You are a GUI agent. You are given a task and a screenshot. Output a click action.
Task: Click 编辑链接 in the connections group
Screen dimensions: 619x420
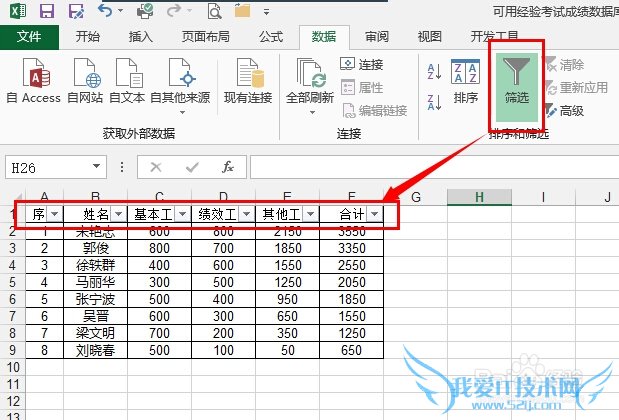[x=375, y=111]
